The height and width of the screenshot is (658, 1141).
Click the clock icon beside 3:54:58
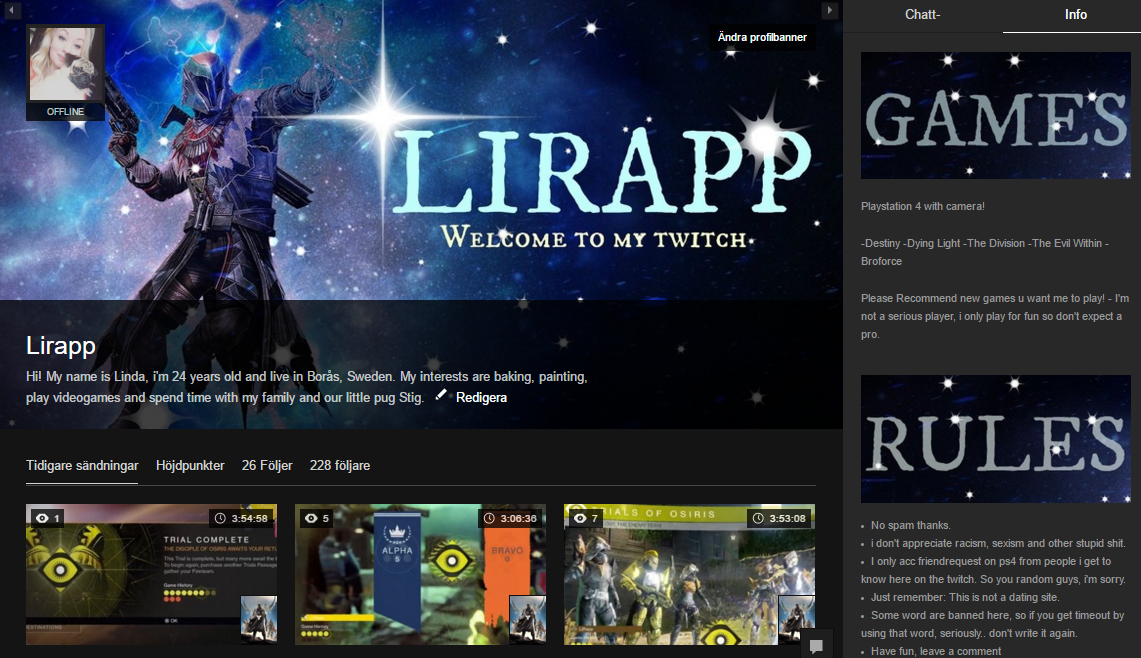[220, 518]
